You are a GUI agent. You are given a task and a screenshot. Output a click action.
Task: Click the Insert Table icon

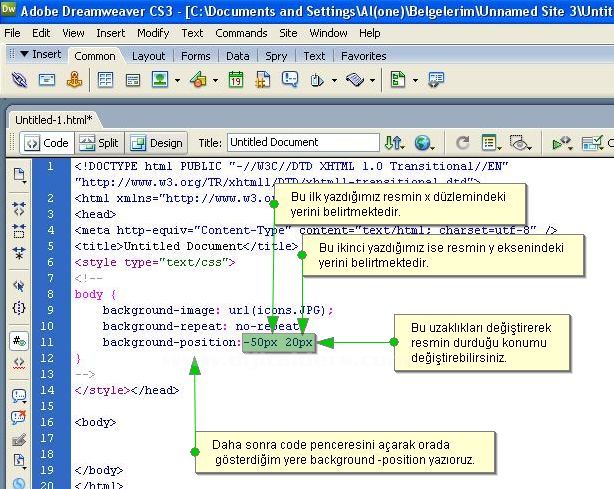coord(105,80)
